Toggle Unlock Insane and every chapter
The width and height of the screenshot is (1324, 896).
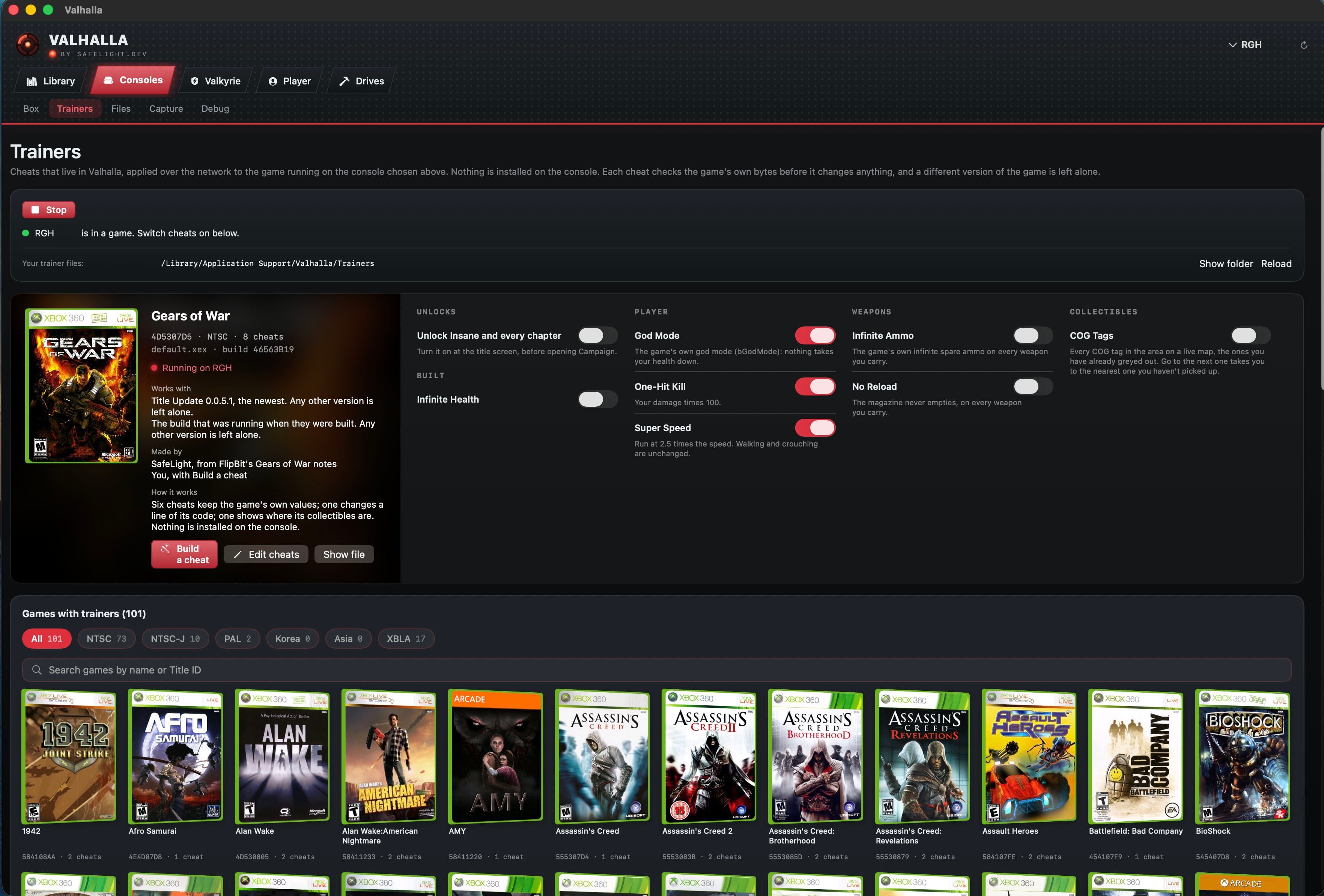tap(597, 335)
